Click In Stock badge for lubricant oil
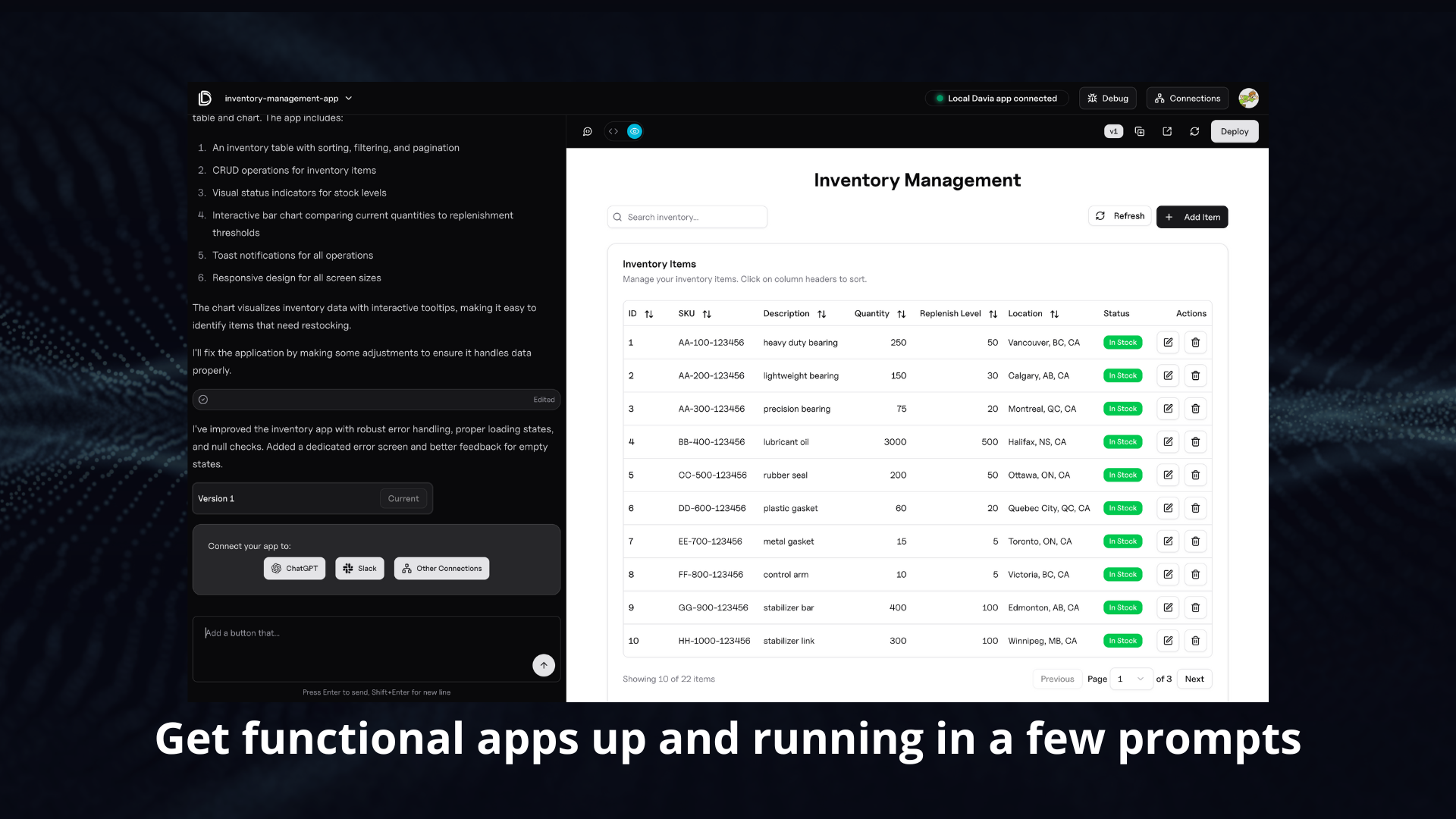This screenshot has height=819, width=1456. pos(1122,442)
